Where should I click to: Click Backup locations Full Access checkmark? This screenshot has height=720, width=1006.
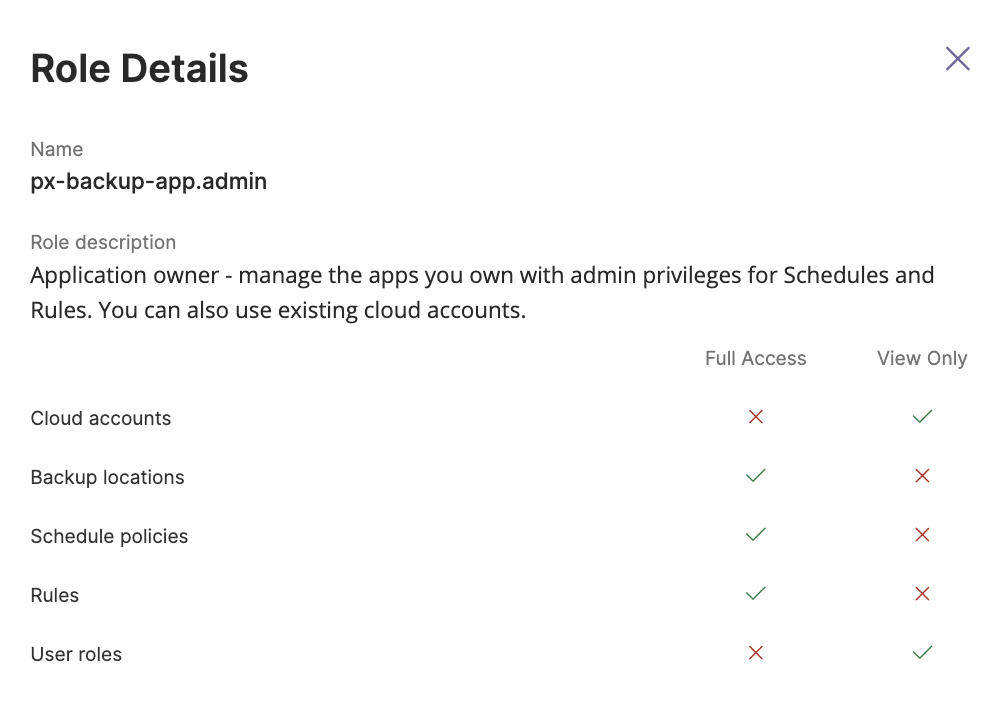pos(756,476)
